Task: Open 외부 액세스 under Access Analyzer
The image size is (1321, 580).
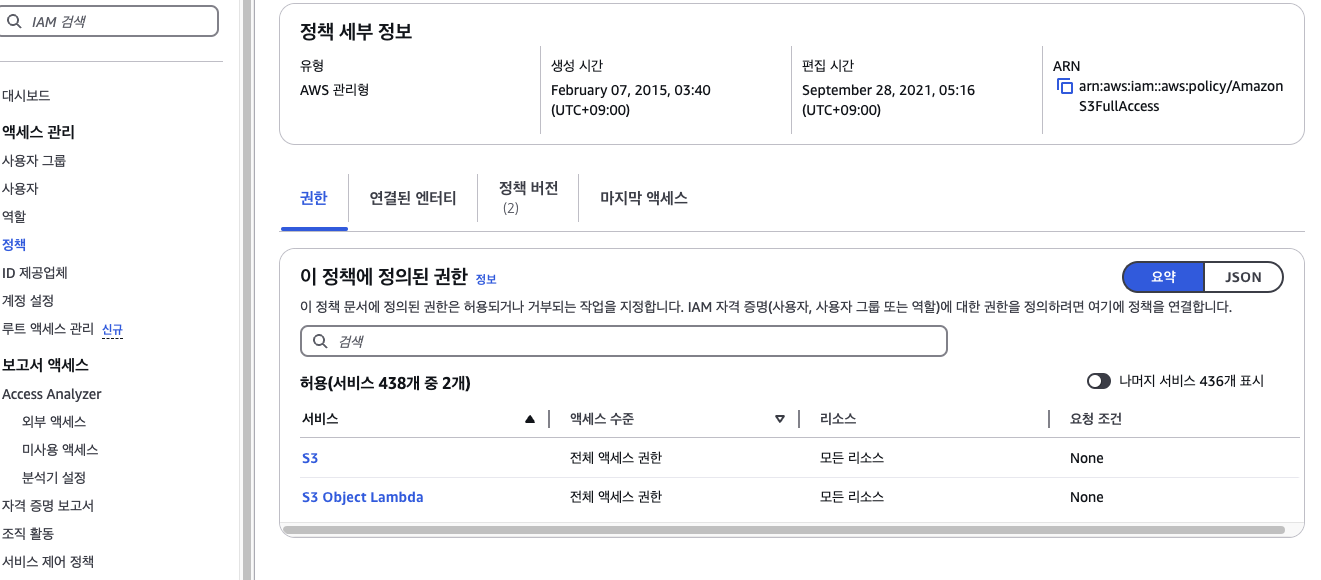Action: 54,422
